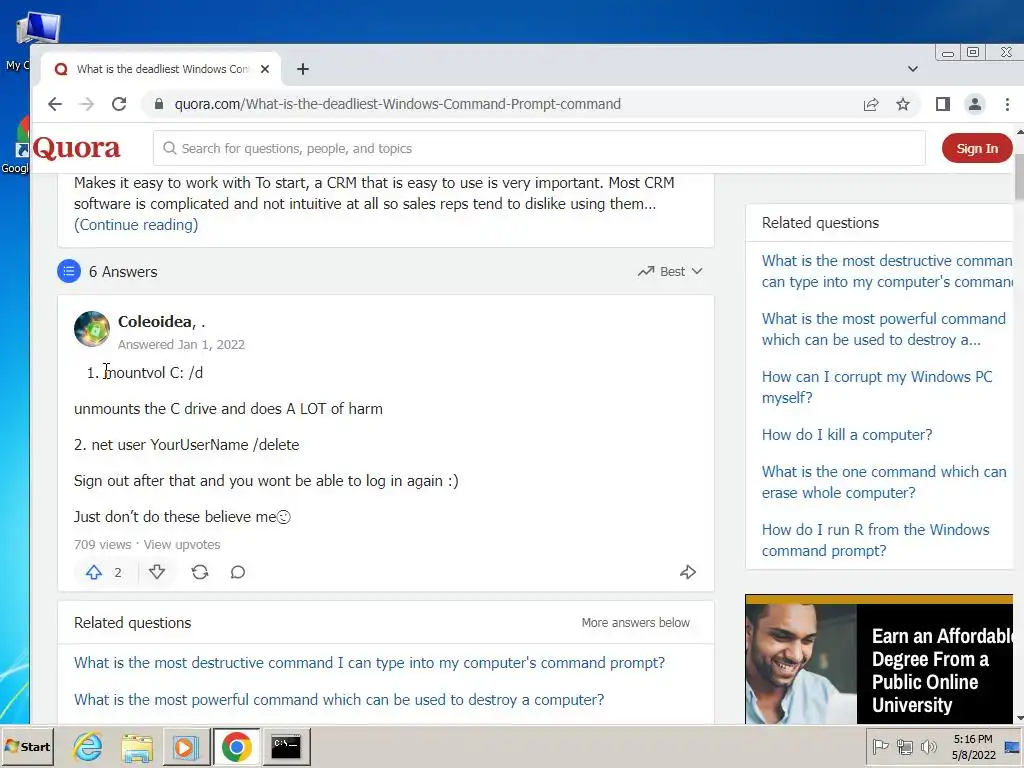Click the 5:16 PM clock in tray
1024x768 pixels.
(x=973, y=739)
